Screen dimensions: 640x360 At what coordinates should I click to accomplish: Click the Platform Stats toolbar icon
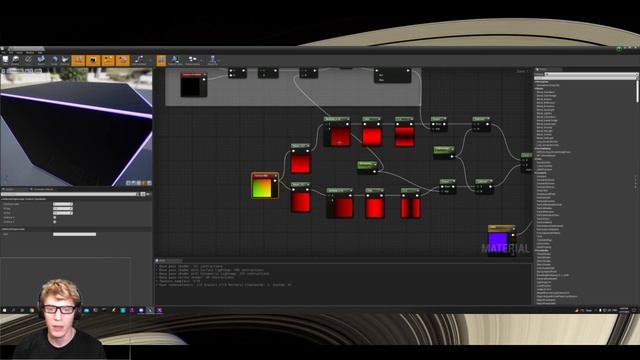(x=175, y=60)
